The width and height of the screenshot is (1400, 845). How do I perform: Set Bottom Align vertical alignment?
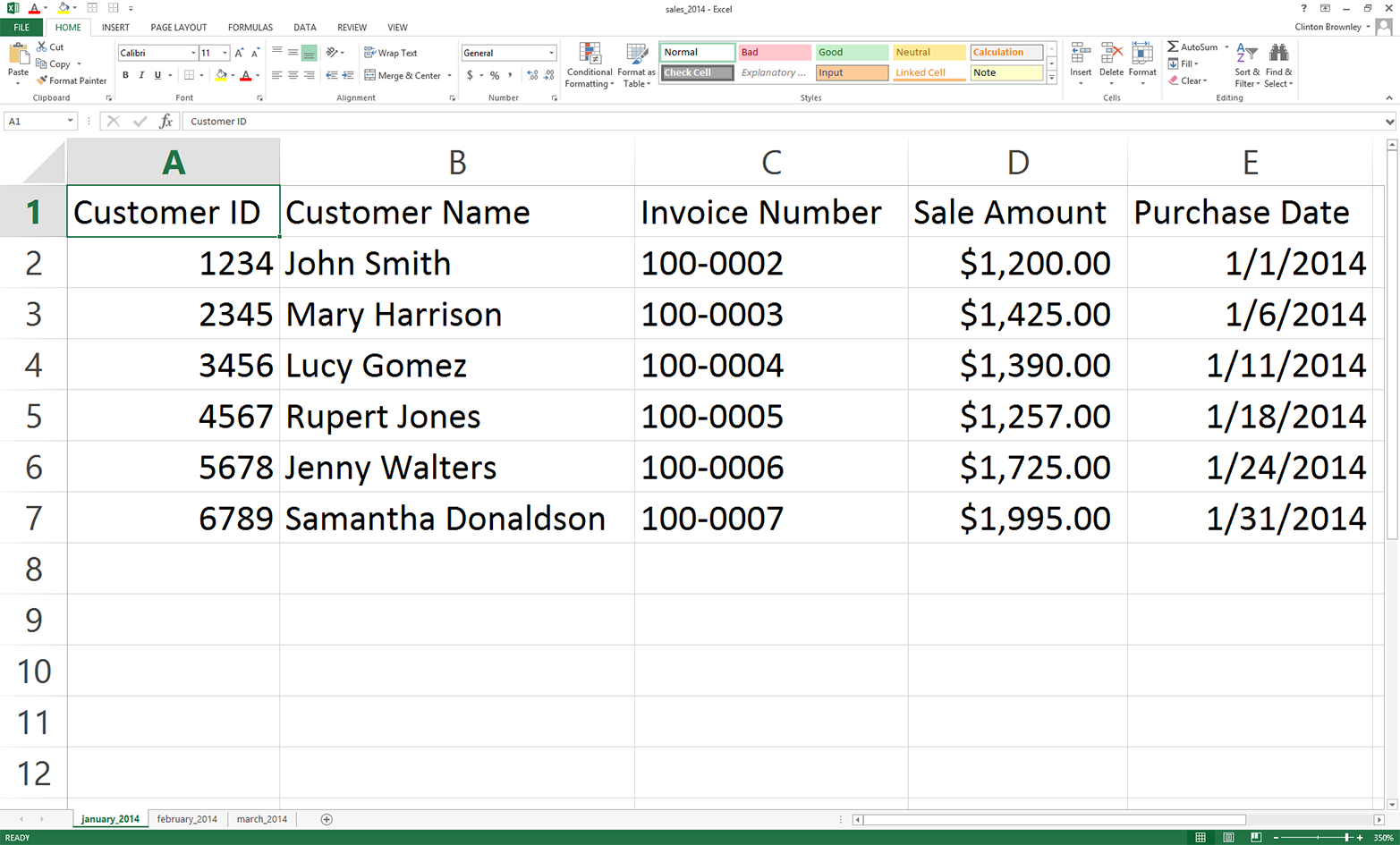coord(309,53)
